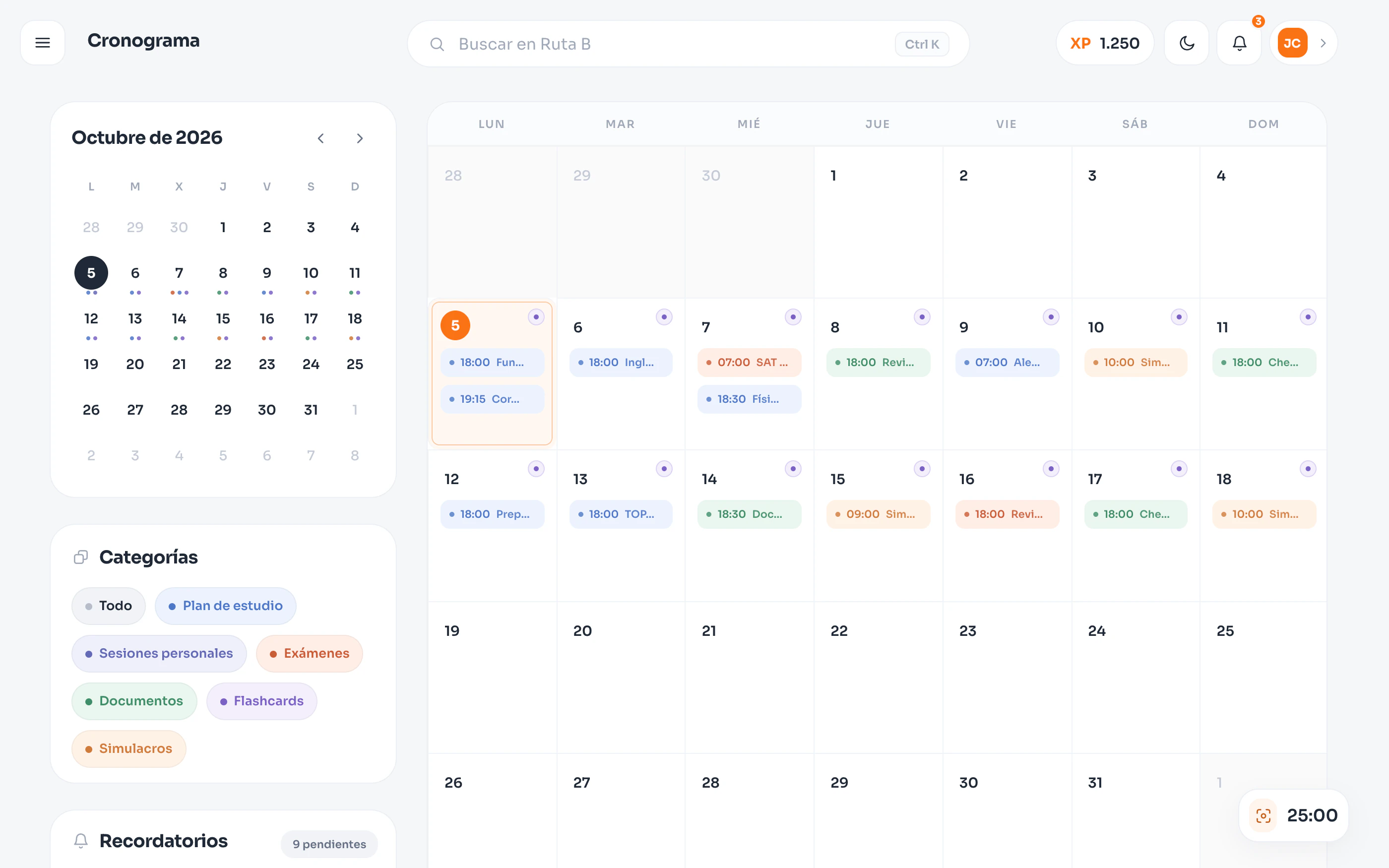Open 18:30 Físi... event
This screenshot has height=868, width=1389.
[x=749, y=399]
